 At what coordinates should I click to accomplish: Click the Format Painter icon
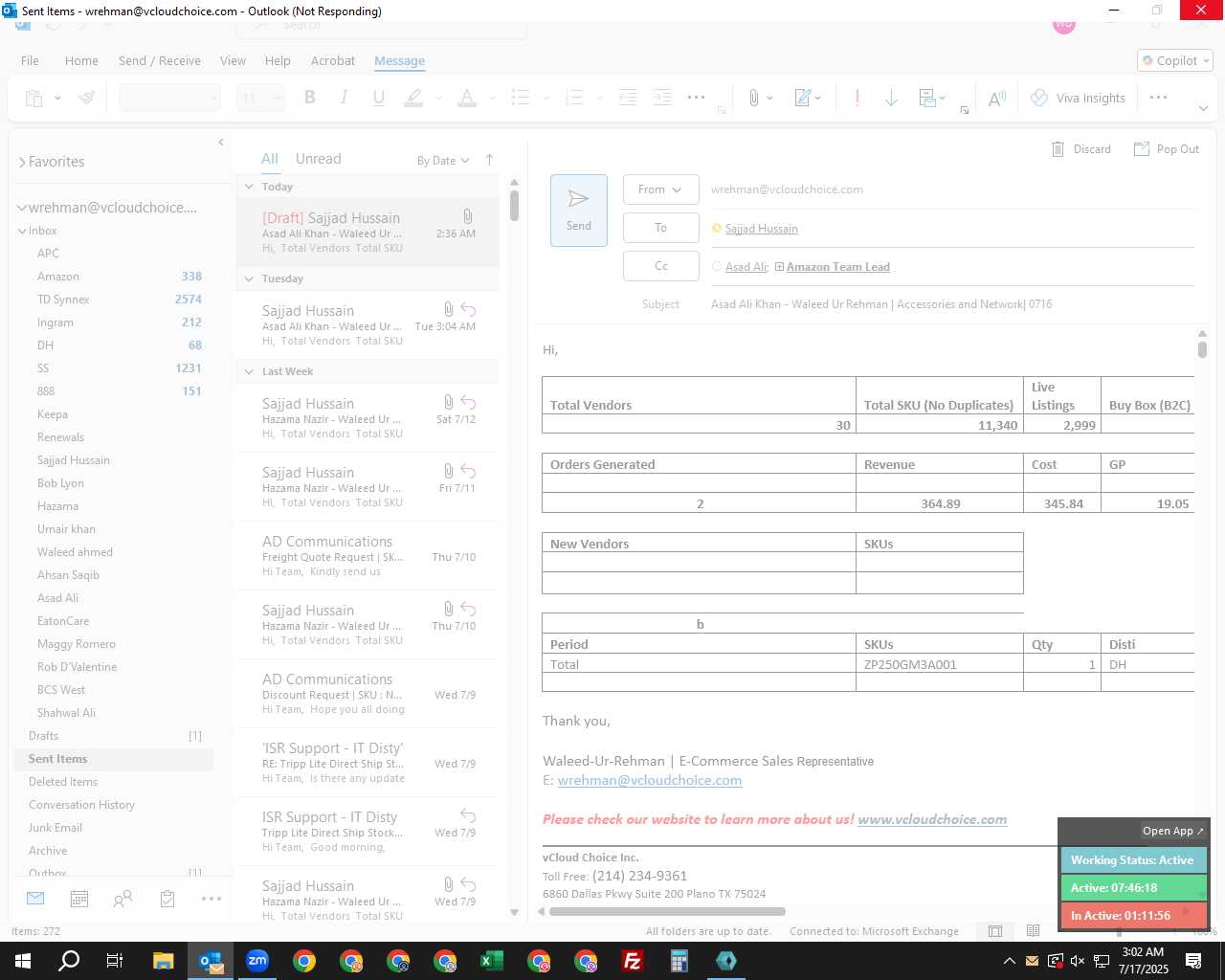[87, 98]
